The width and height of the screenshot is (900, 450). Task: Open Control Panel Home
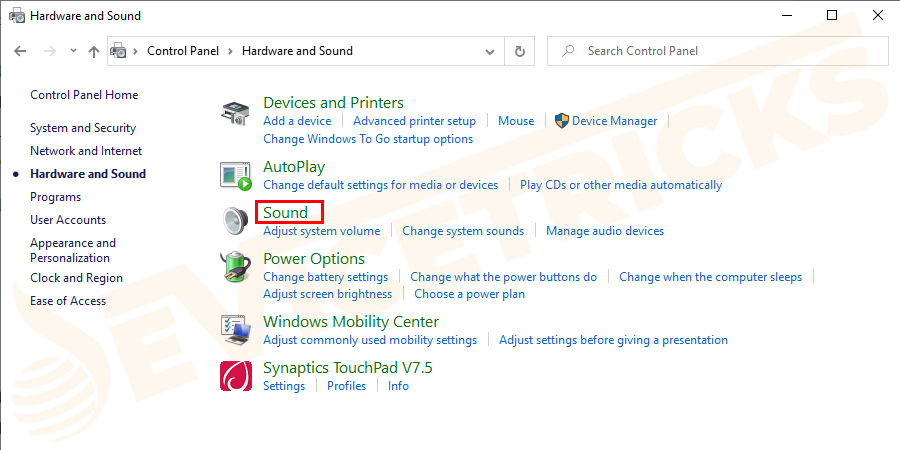pos(84,95)
